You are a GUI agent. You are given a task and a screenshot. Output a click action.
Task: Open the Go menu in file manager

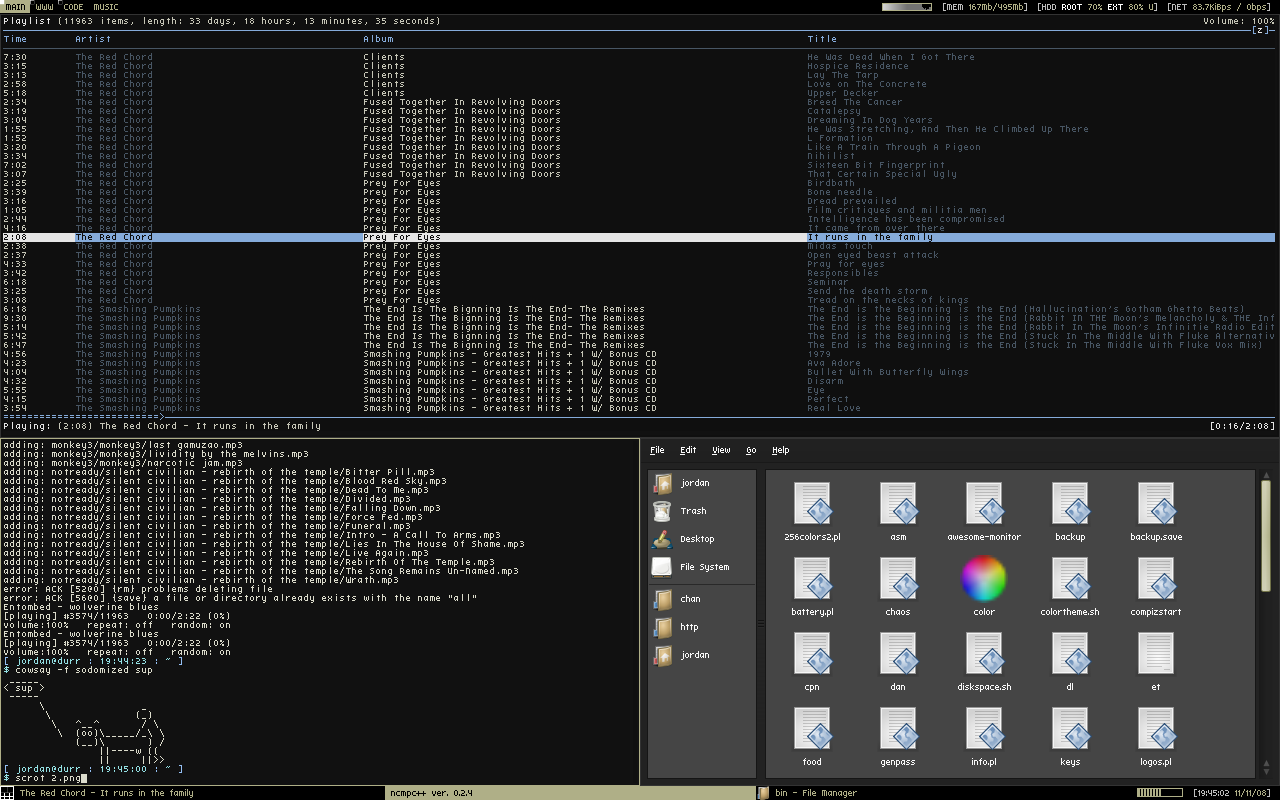point(751,450)
